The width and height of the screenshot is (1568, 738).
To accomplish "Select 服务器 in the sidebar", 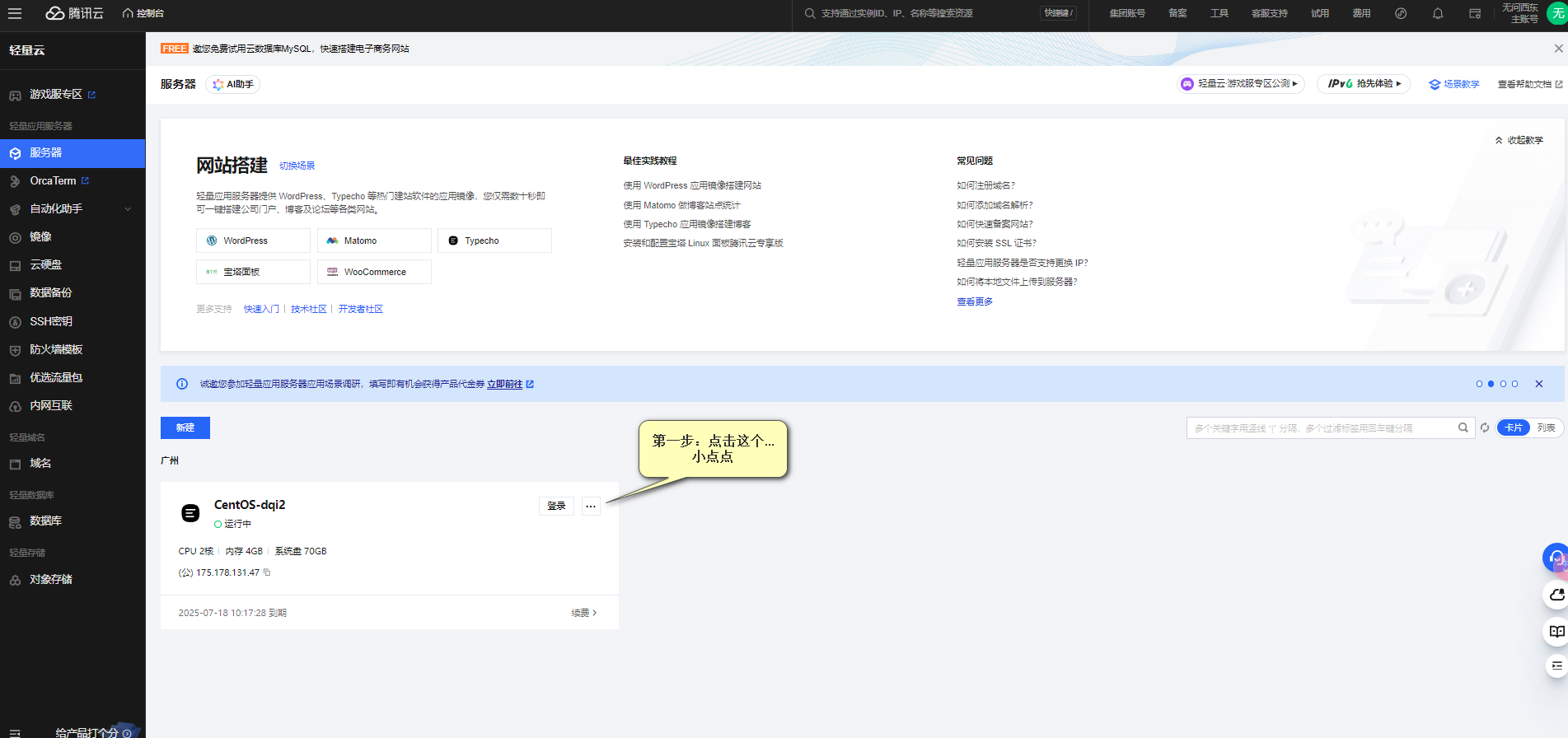I will [x=73, y=153].
